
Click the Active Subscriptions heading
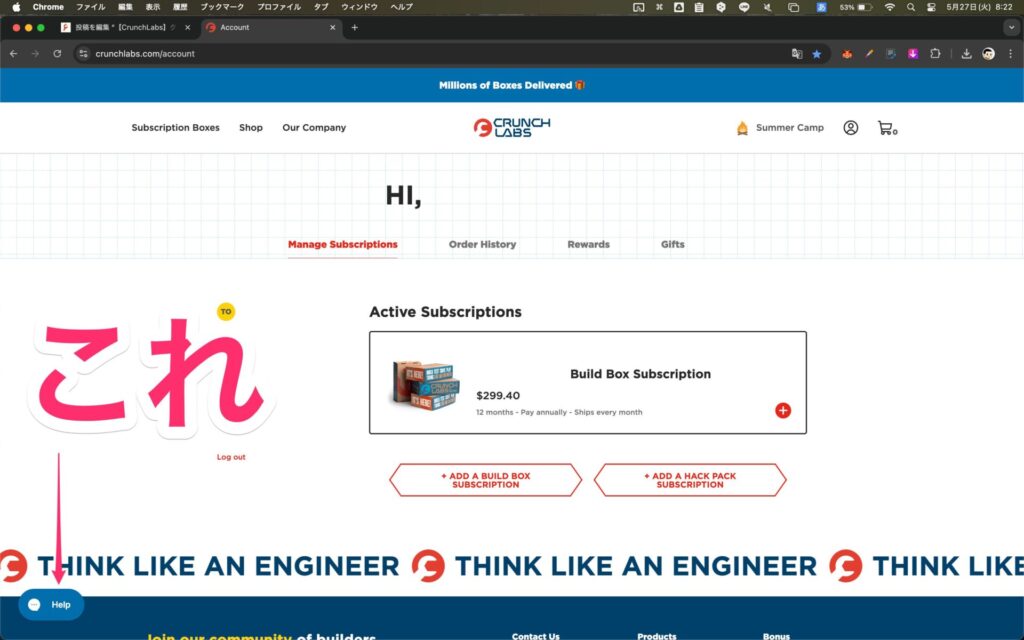point(445,312)
